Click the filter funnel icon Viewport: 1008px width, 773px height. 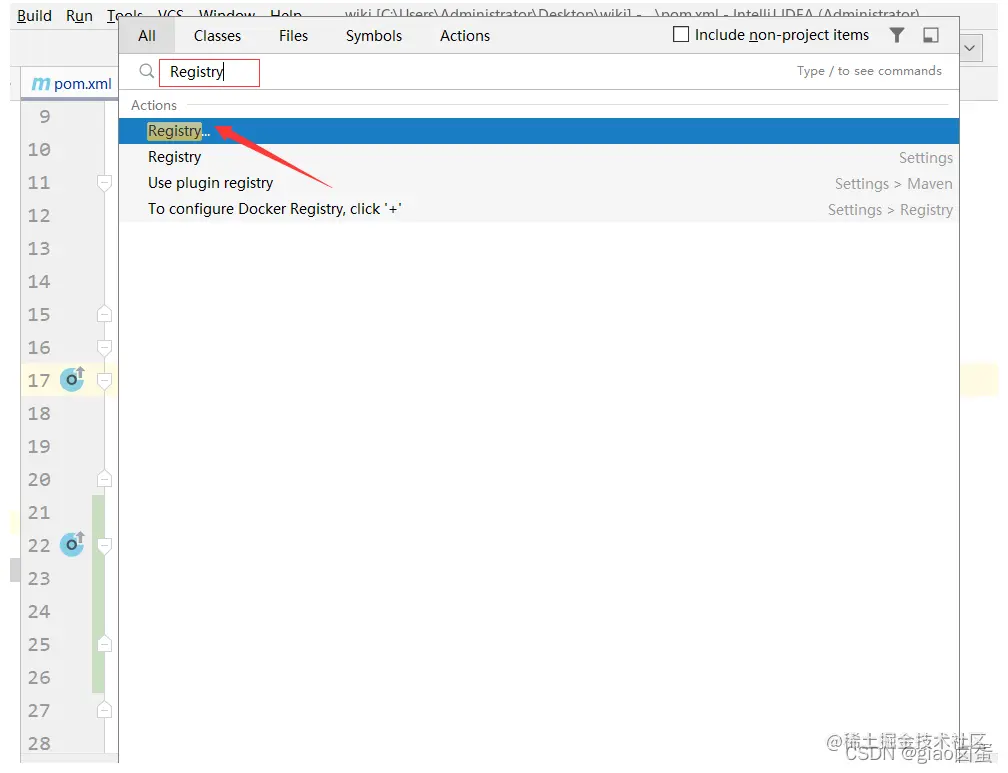[896, 35]
